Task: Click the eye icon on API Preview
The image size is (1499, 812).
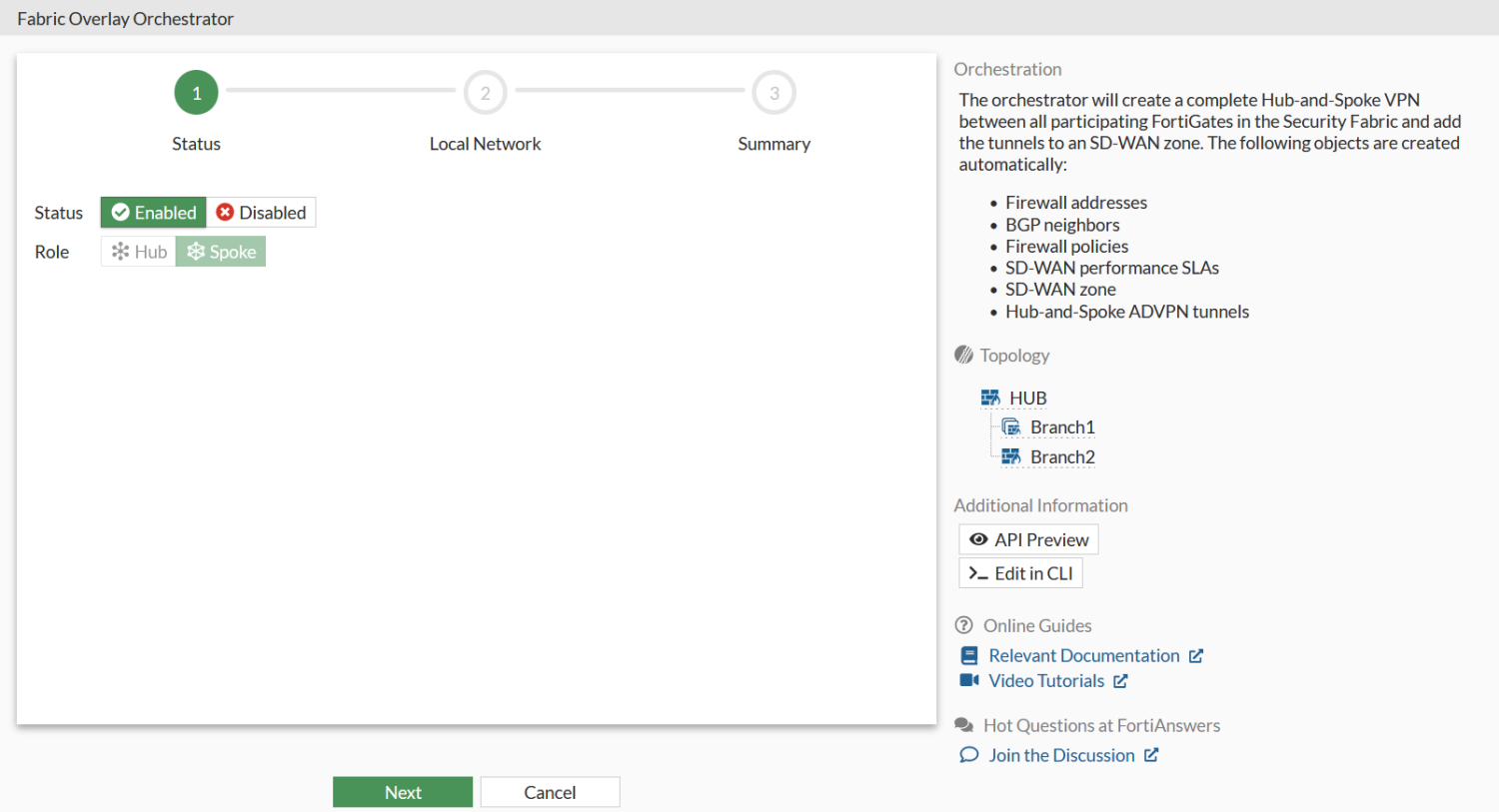Action: click(977, 539)
